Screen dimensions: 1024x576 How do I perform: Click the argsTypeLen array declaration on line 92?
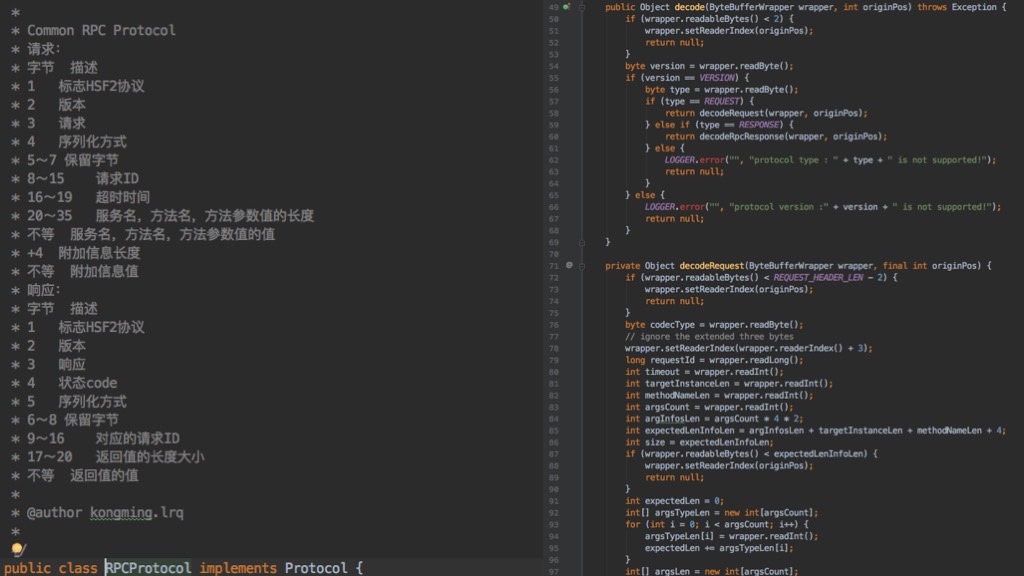coord(682,513)
